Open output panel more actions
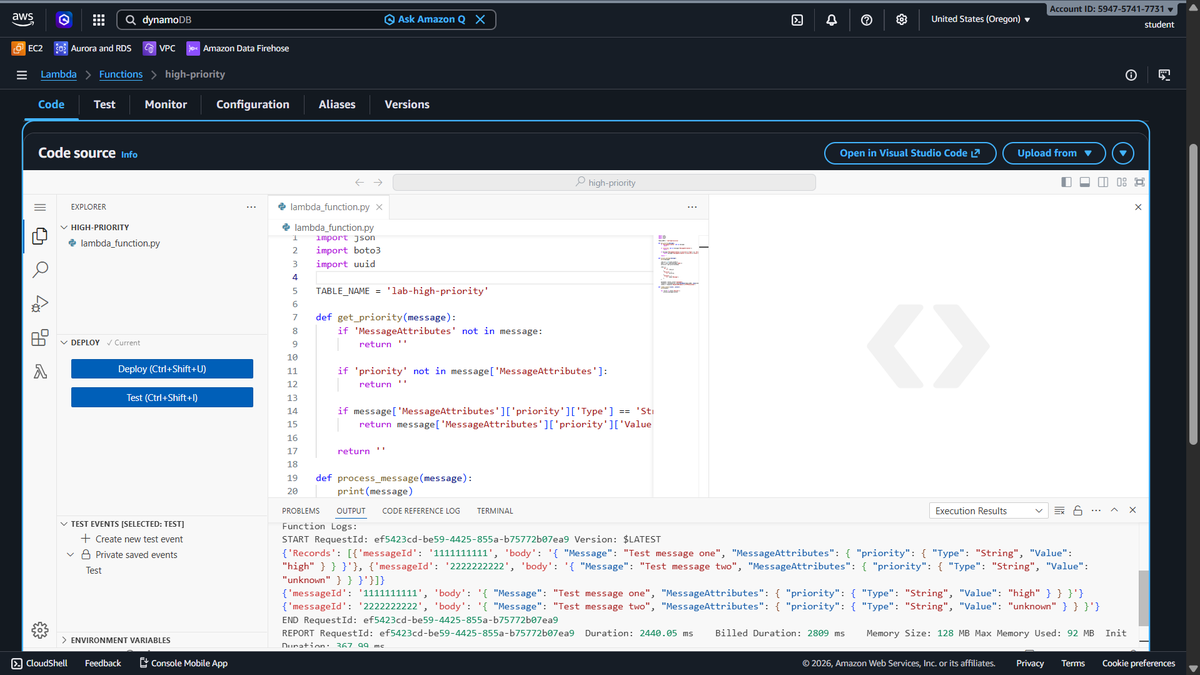This screenshot has height=675, width=1200. coord(1096,510)
